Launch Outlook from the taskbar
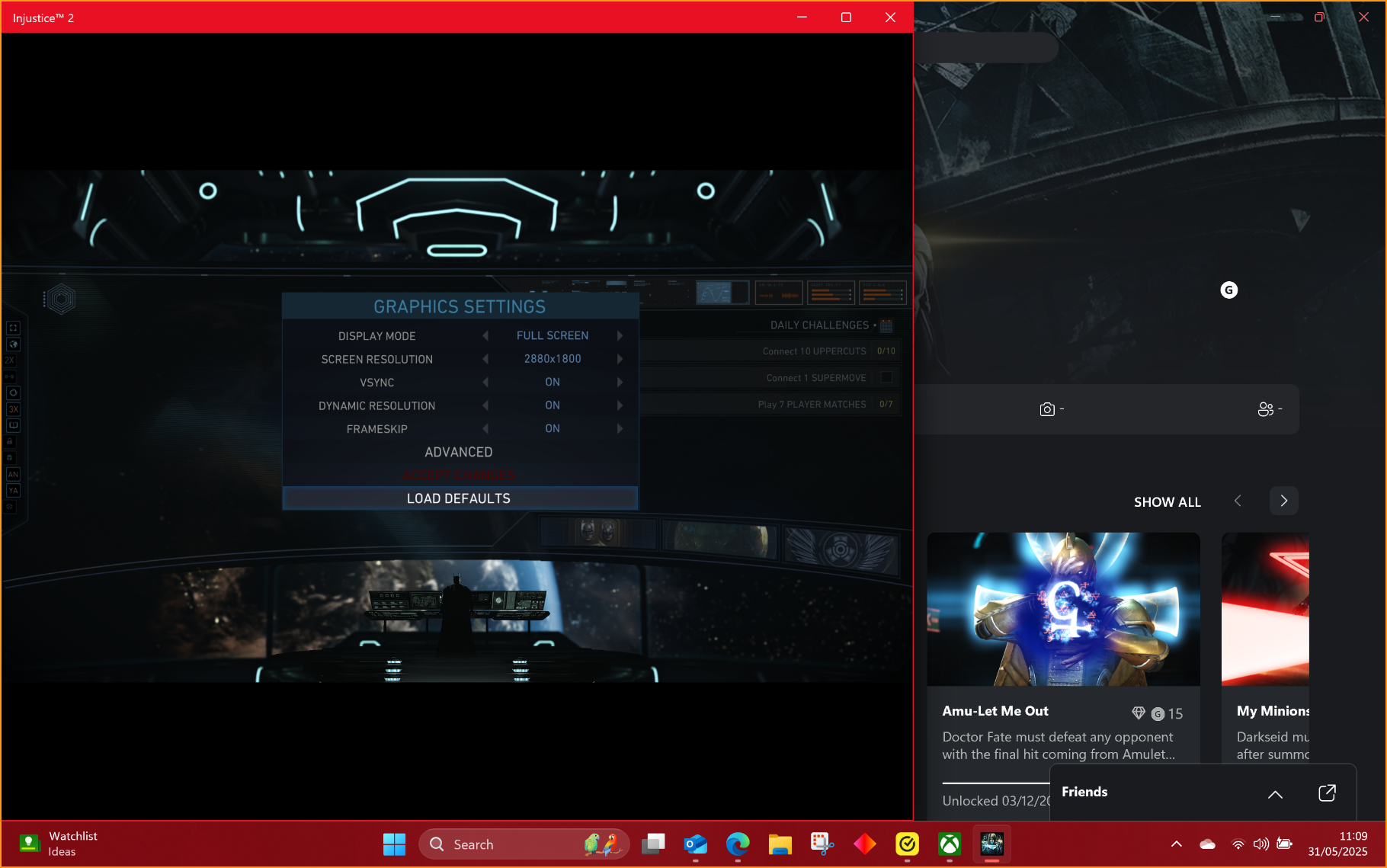Screen dimensions: 1387x868 pos(696,844)
